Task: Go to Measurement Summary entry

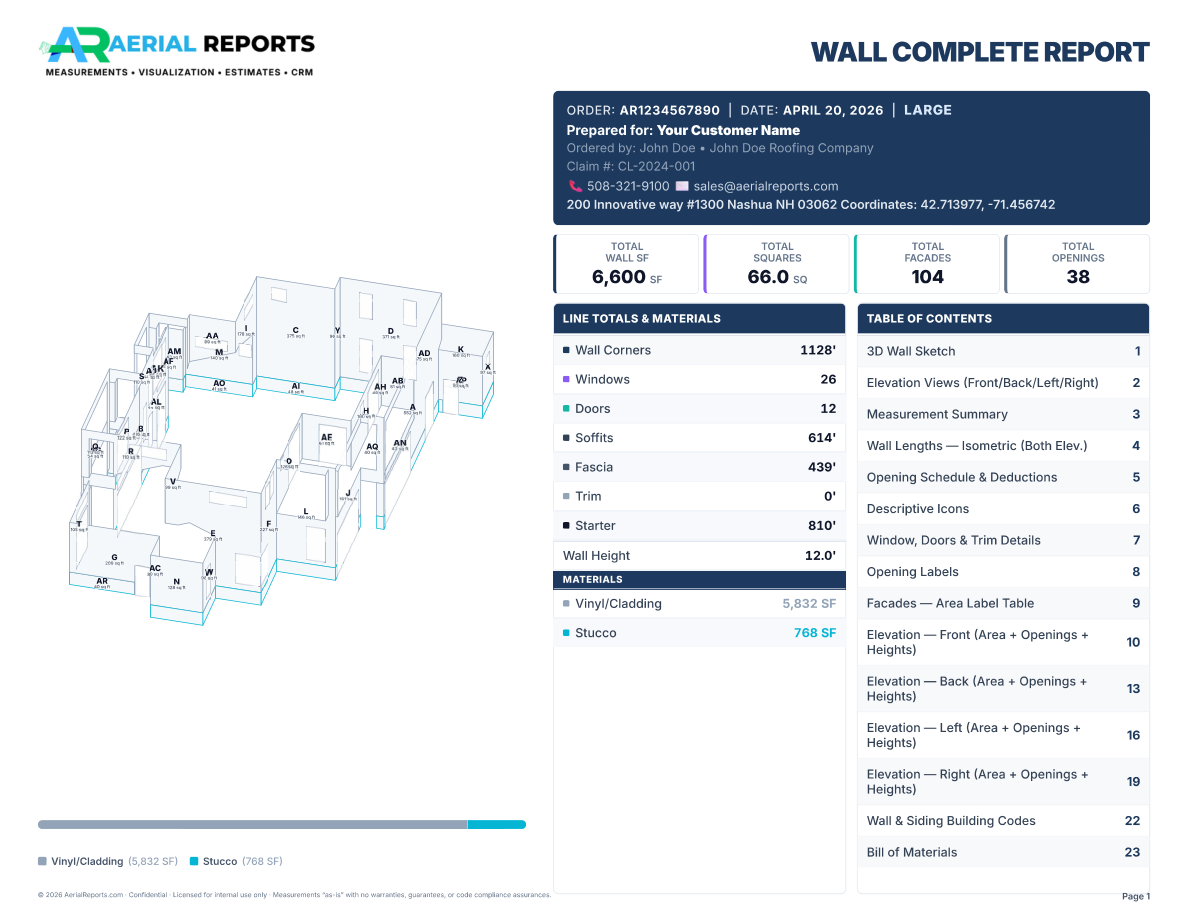Action: (x=1003, y=414)
